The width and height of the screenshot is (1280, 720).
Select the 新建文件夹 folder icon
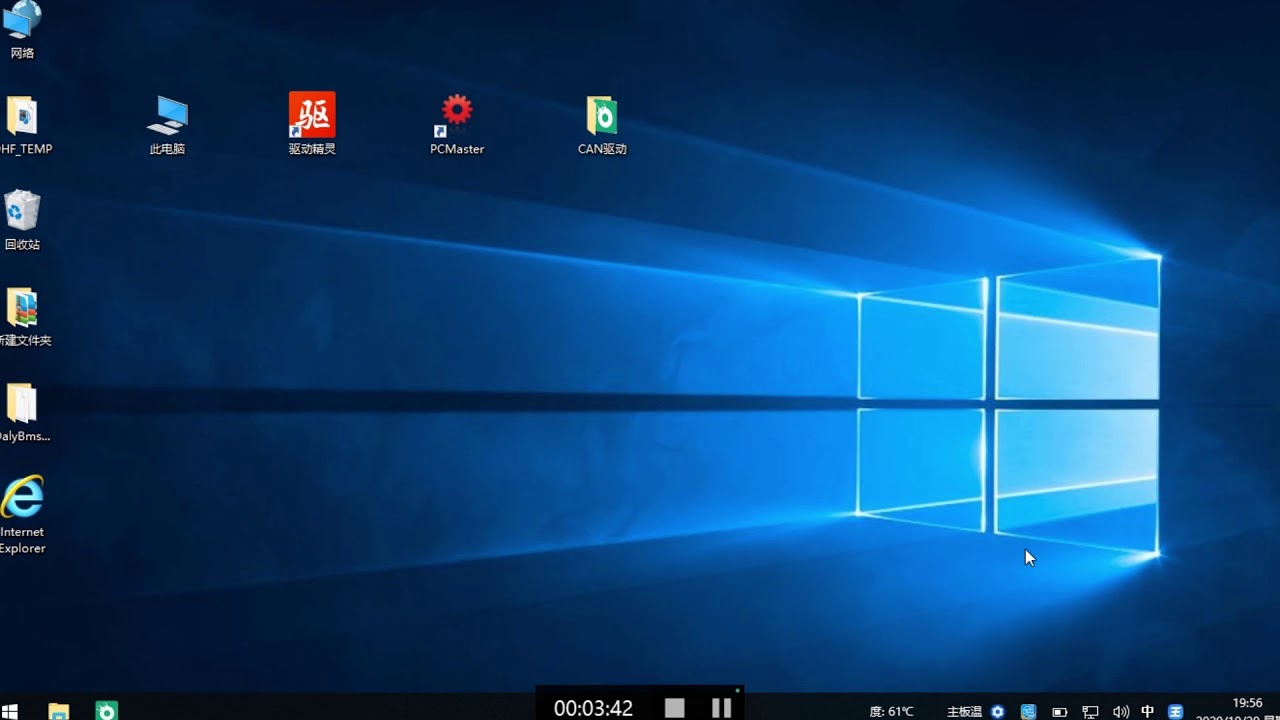pos(24,317)
